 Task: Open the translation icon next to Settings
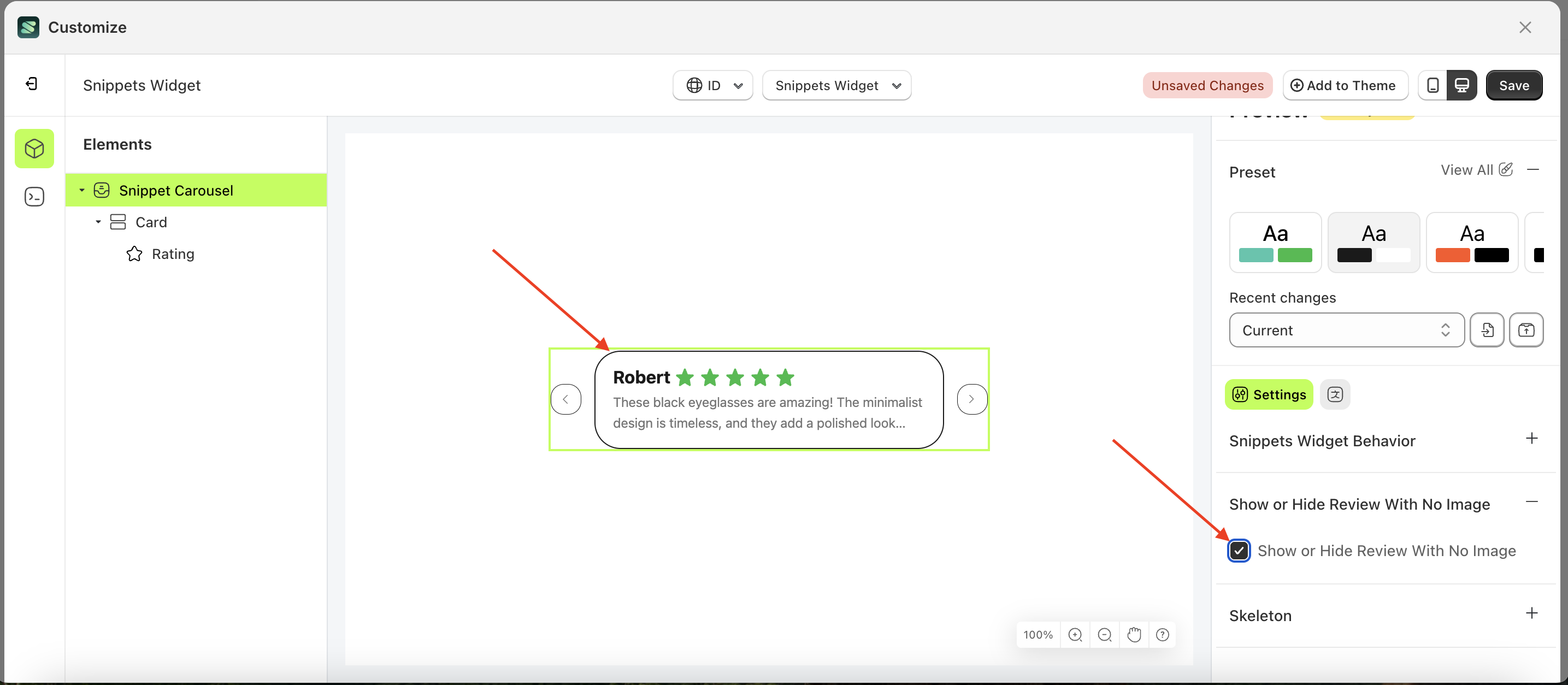(x=1335, y=394)
